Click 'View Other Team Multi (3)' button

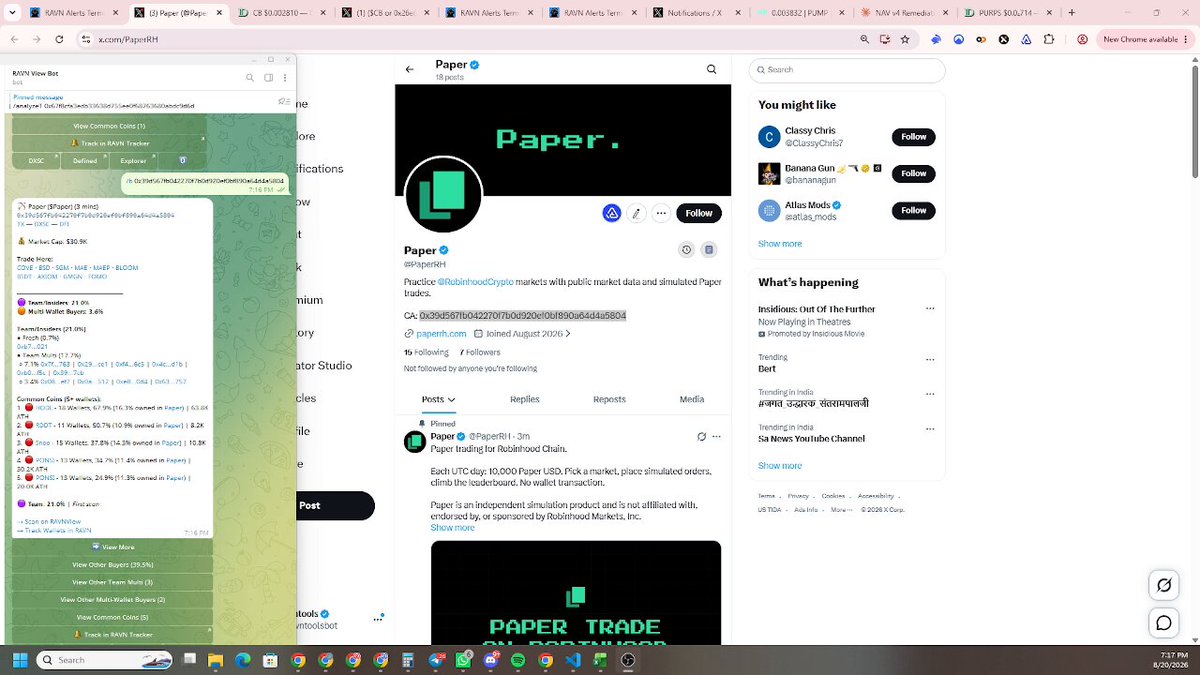[x=113, y=582]
